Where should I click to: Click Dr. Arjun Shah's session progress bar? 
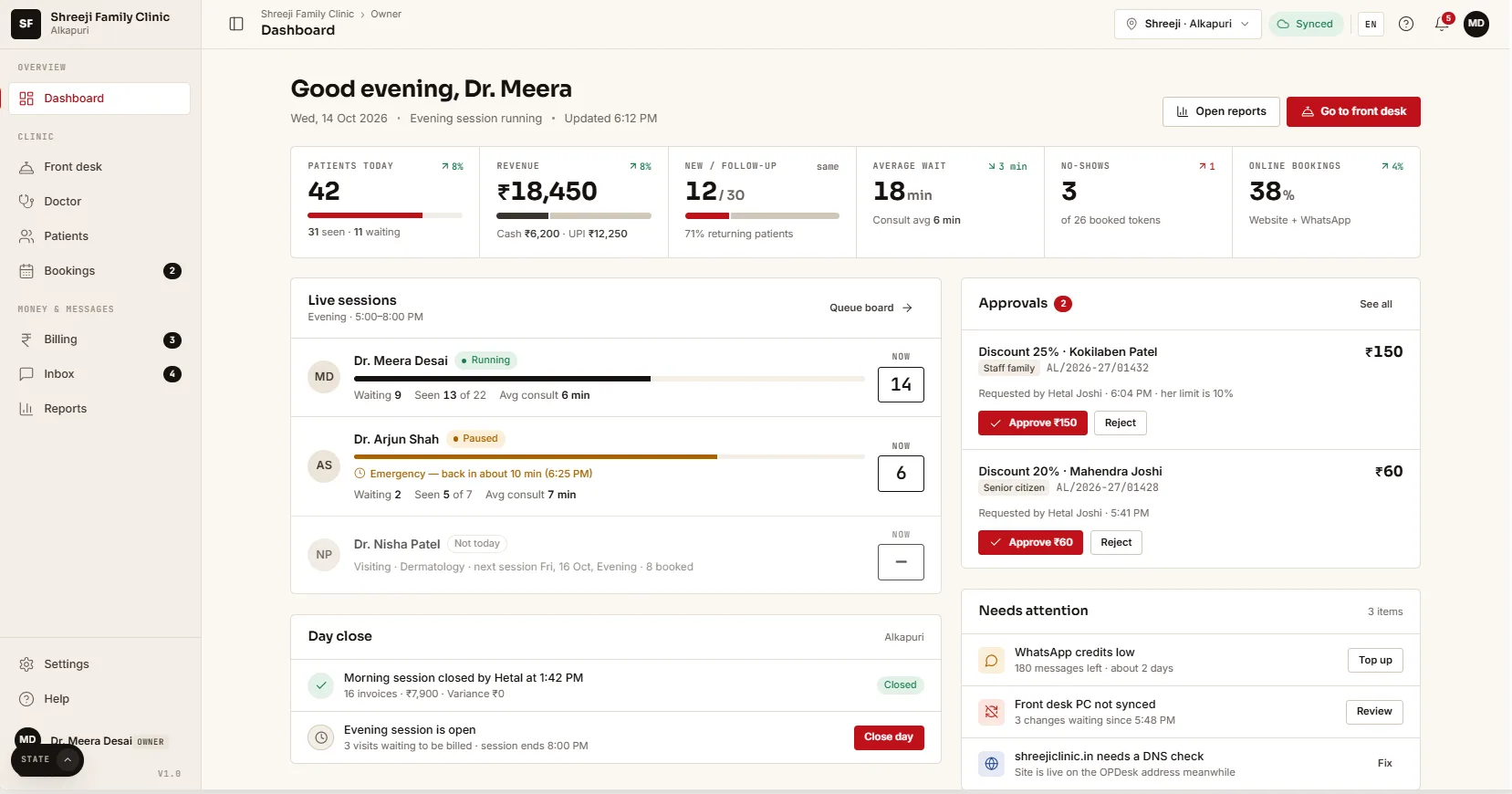610,456
